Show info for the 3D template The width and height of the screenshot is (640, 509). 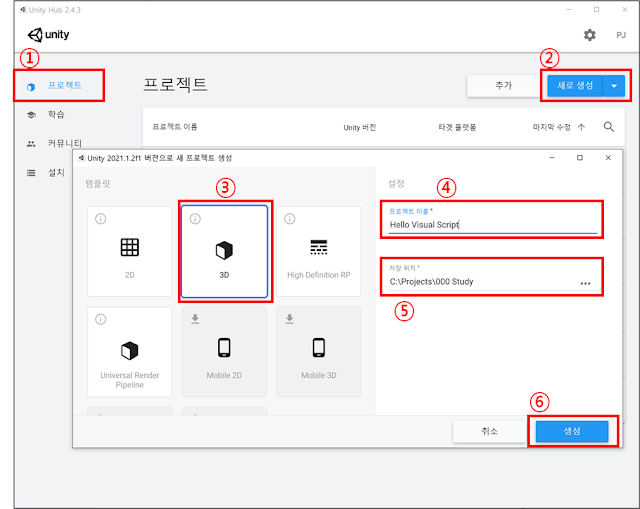(196, 219)
